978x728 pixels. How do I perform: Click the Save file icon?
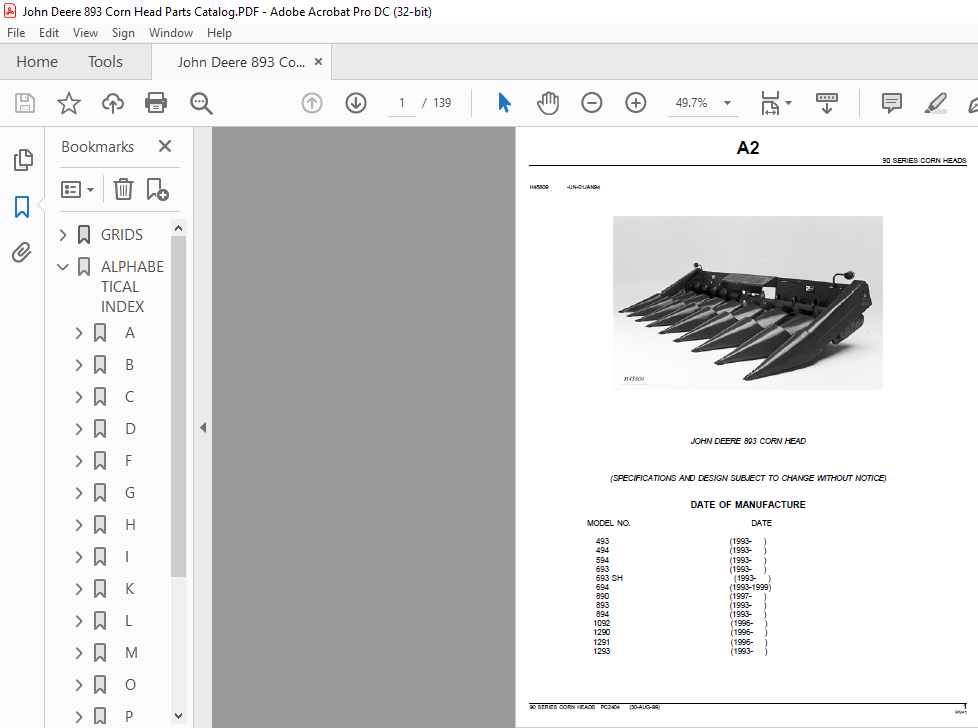pyautogui.click(x=25, y=103)
